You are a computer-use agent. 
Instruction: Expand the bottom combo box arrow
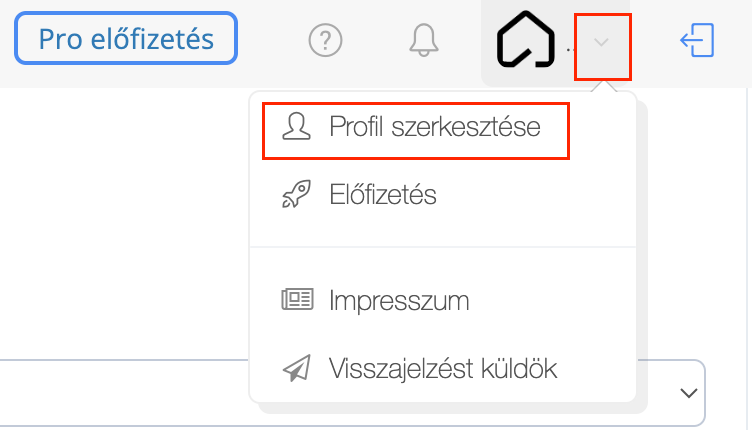(x=689, y=393)
